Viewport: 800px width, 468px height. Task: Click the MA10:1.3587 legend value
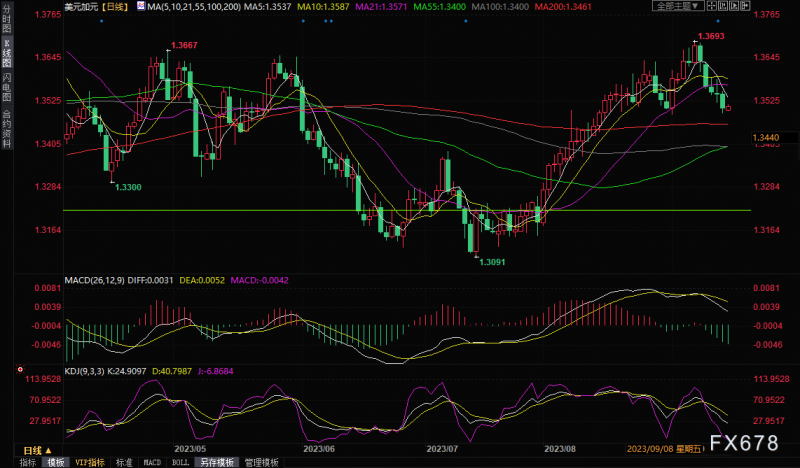tap(323, 7)
